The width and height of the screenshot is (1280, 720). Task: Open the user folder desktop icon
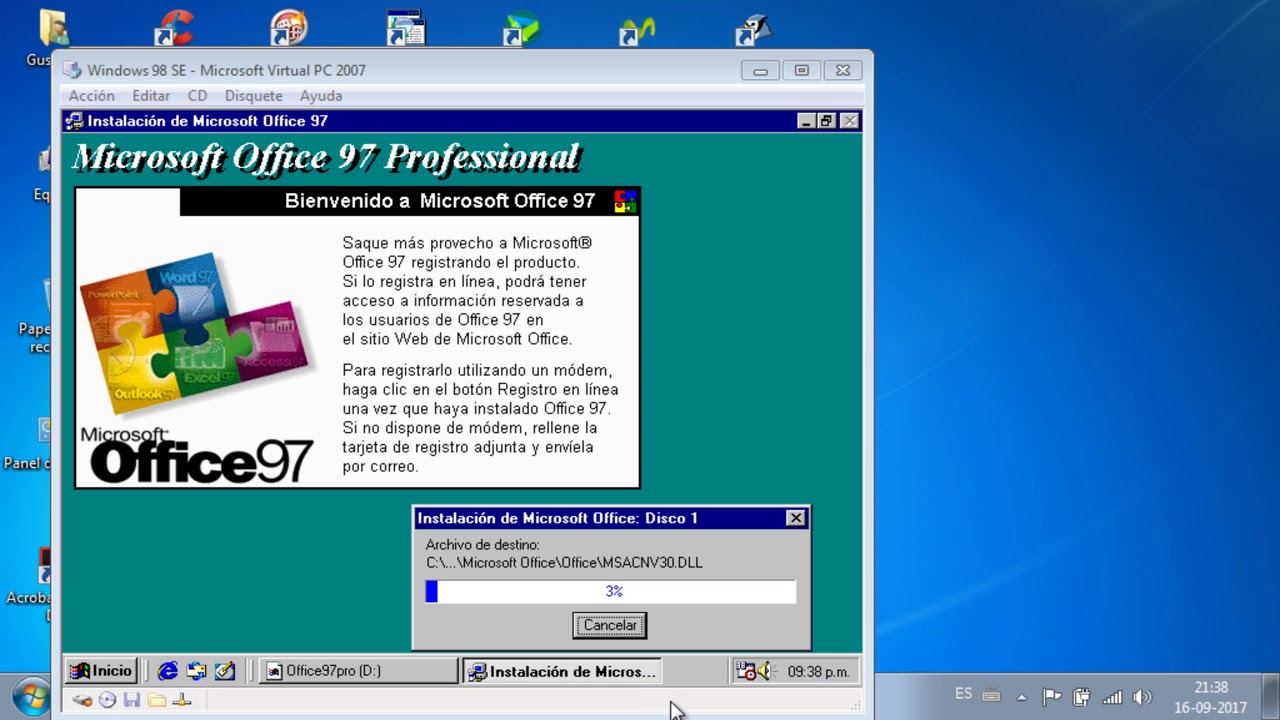(x=52, y=27)
